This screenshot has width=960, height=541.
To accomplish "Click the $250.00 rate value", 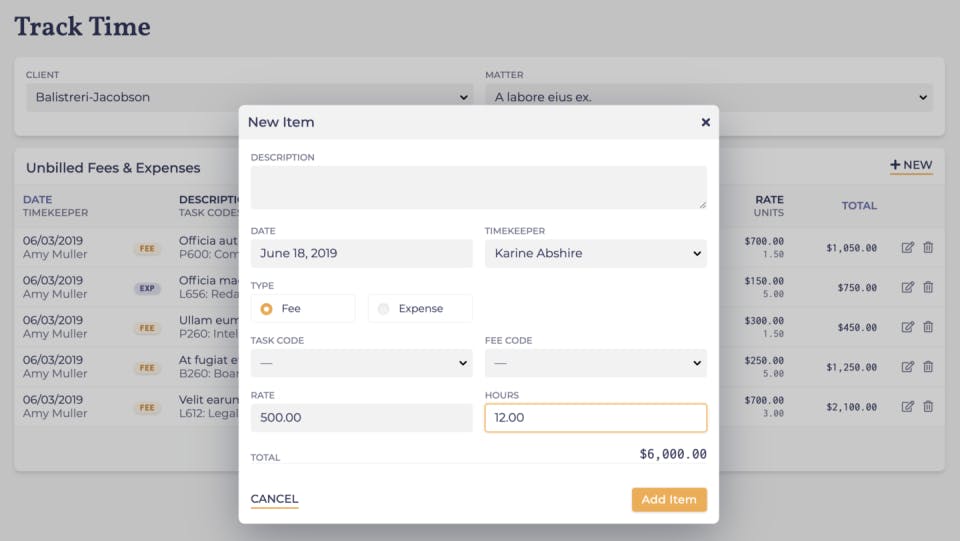I will click(x=764, y=360).
